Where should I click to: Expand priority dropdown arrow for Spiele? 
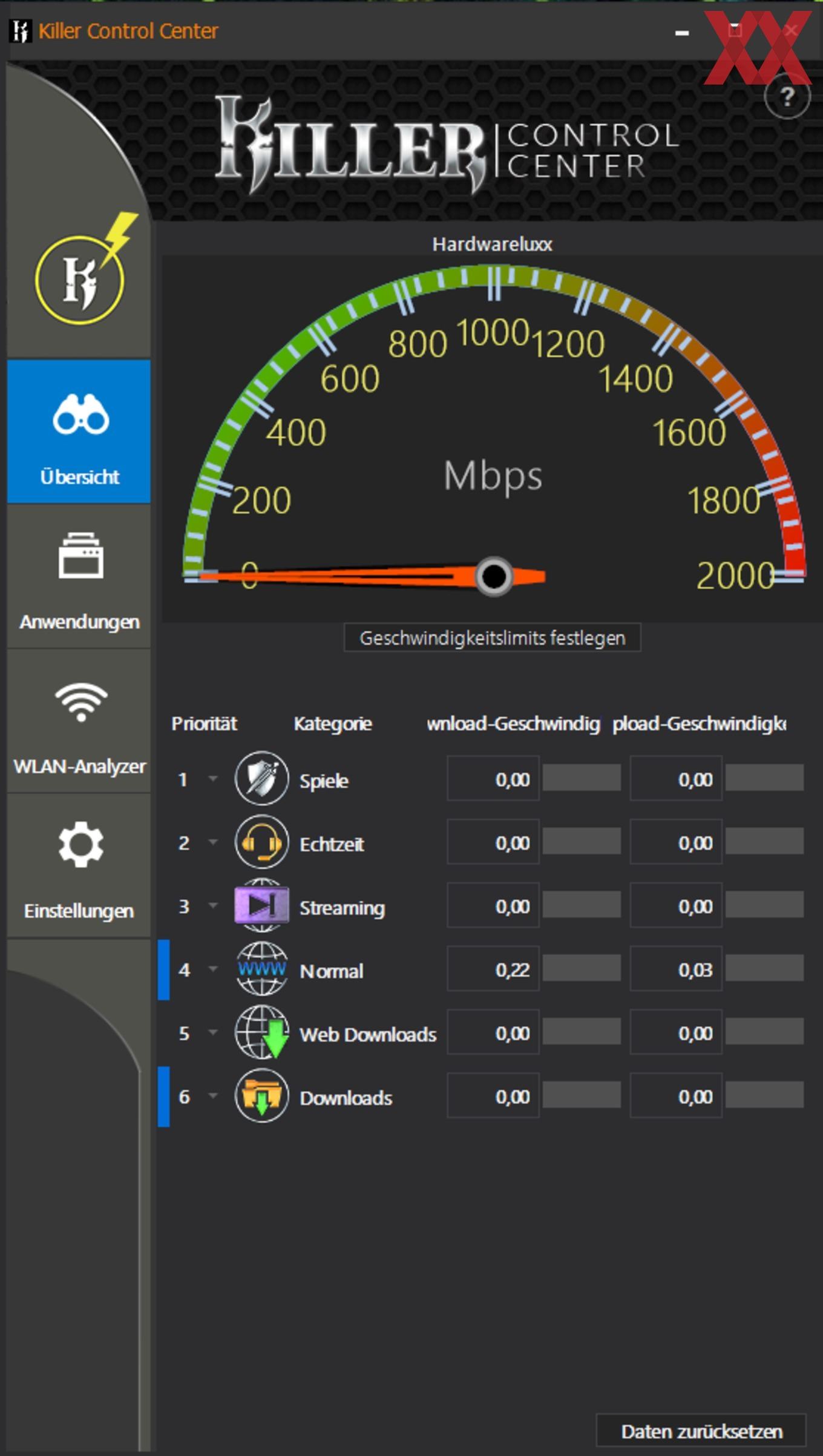(213, 778)
